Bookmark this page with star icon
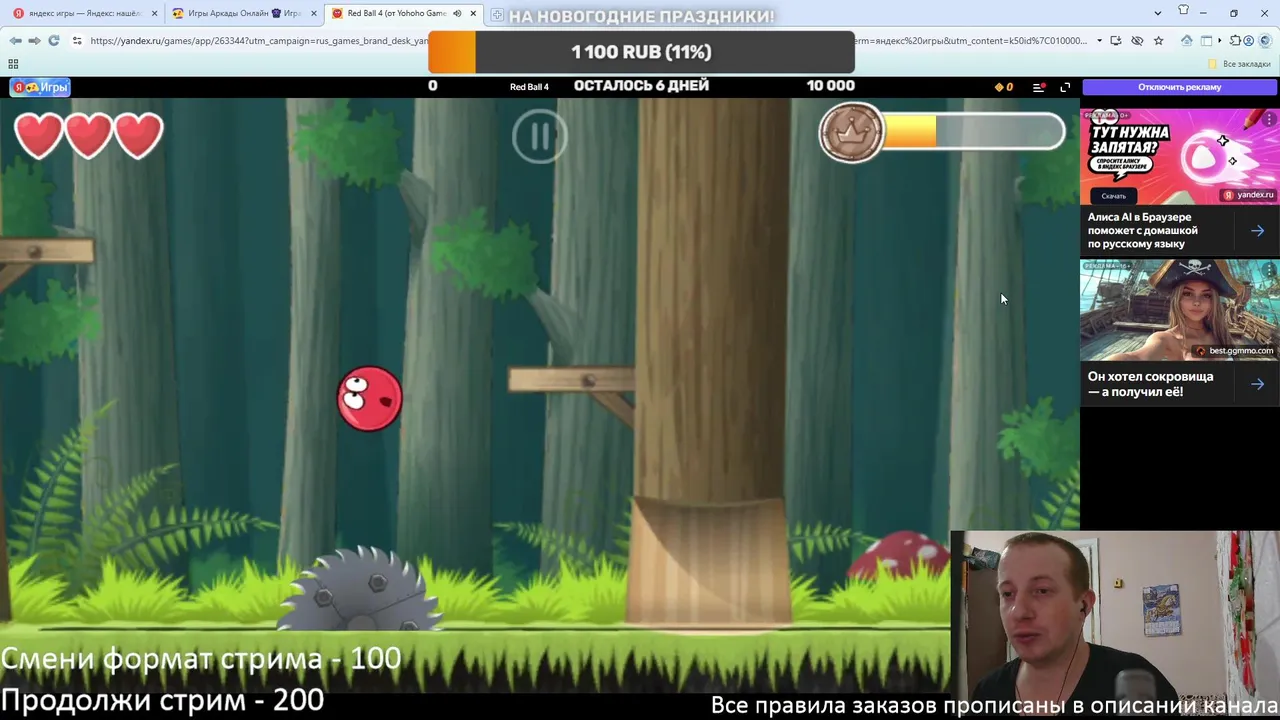Image resolution: width=1280 pixels, height=720 pixels. click(x=1158, y=40)
